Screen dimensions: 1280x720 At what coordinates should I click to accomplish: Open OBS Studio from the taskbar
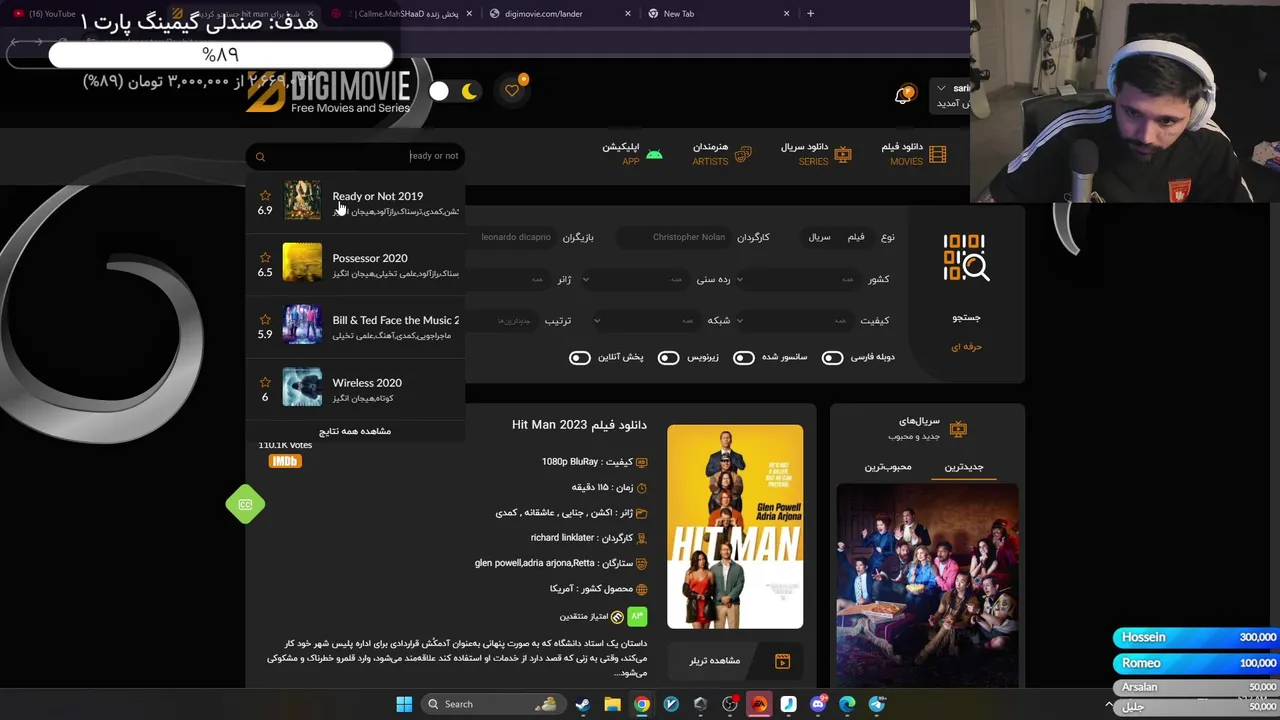click(x=729, y=704)
